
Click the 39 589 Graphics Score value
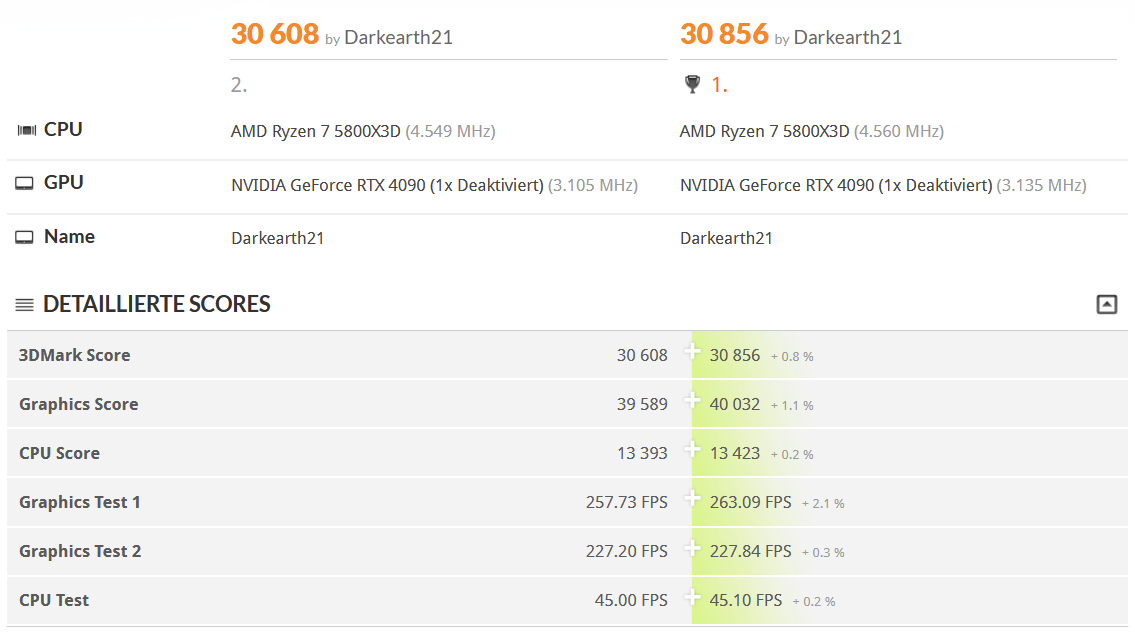642,405
